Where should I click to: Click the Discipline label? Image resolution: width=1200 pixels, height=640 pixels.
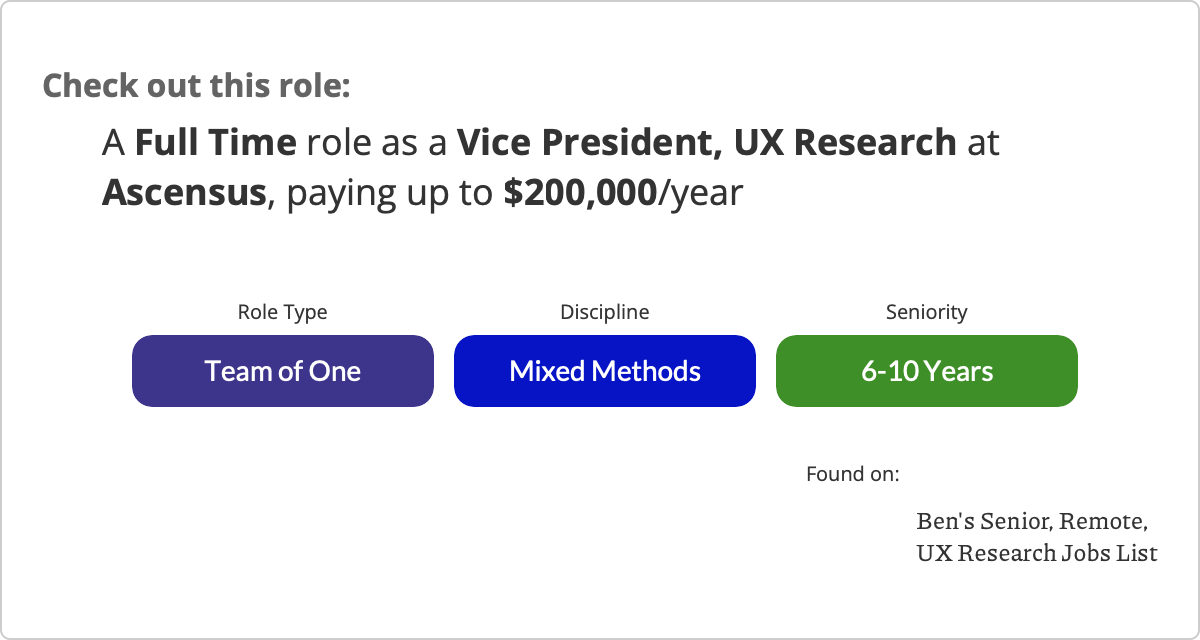pyautogui.click(x=605, y=312)
